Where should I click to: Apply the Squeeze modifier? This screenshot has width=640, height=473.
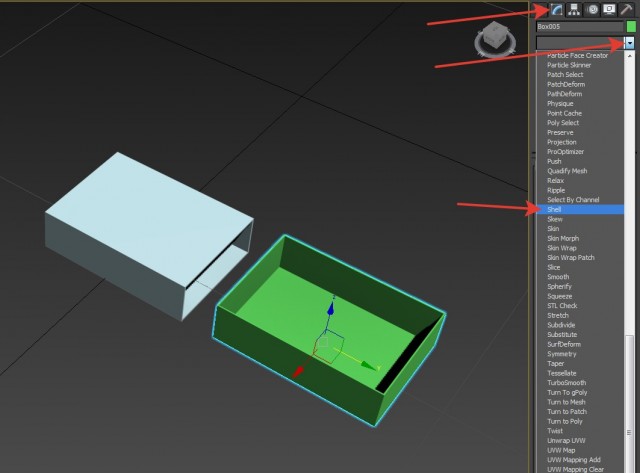(560, 297)
